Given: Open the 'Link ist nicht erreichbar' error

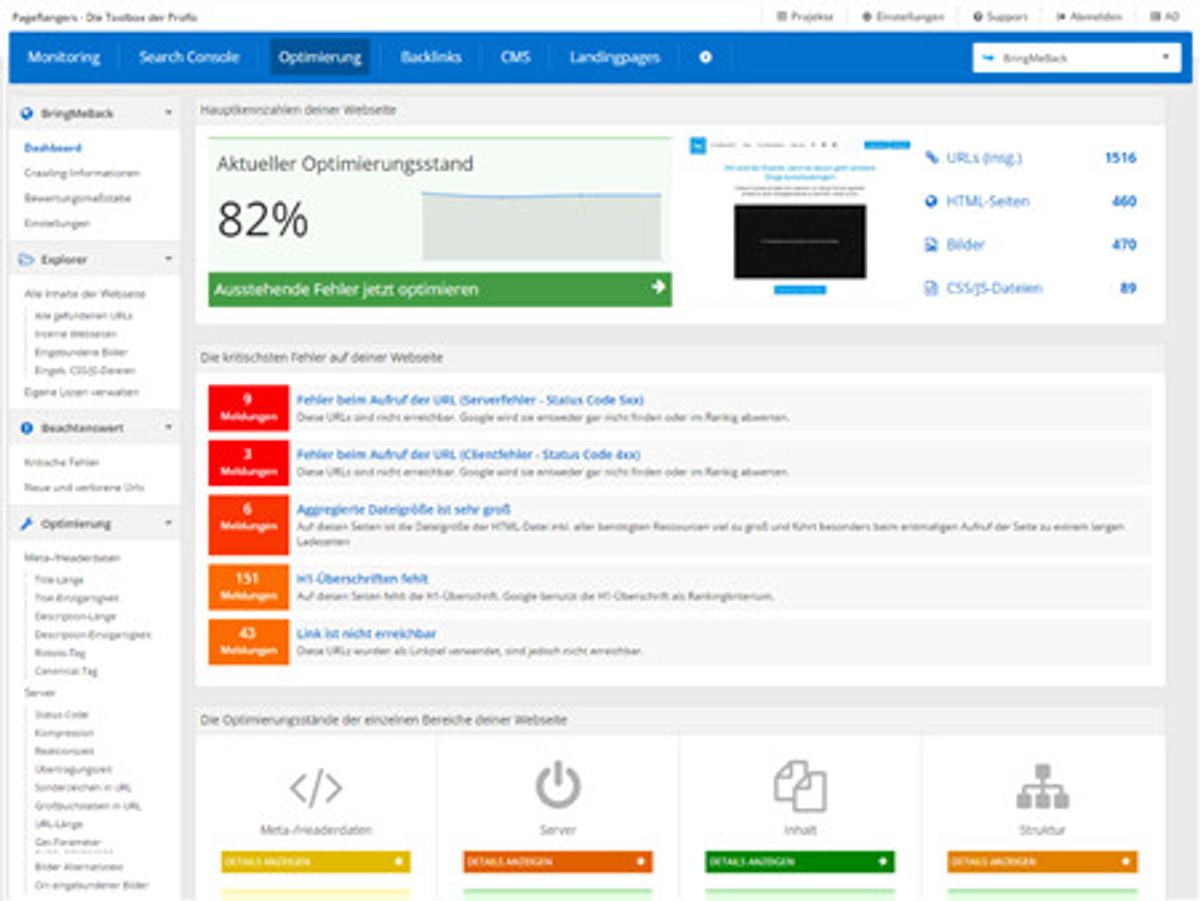Looking at the screenshot, I should [366, 633].
